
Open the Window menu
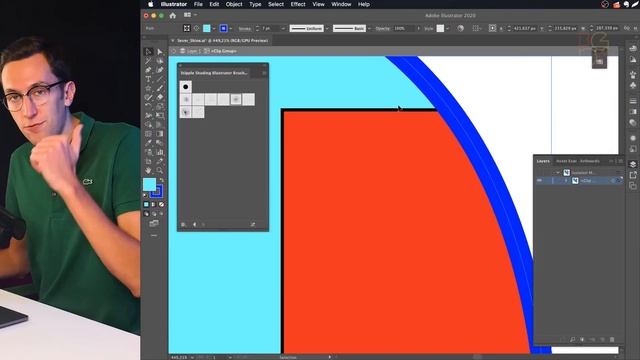(x=341, y=4)
